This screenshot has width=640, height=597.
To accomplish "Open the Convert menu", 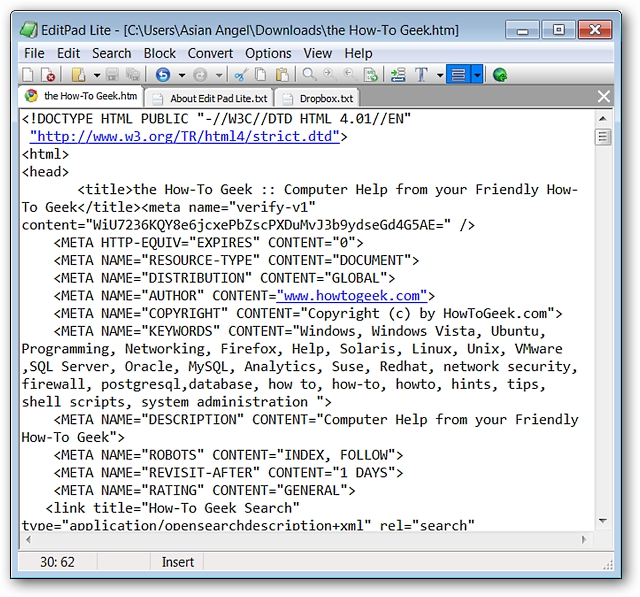I will point(210,53).
